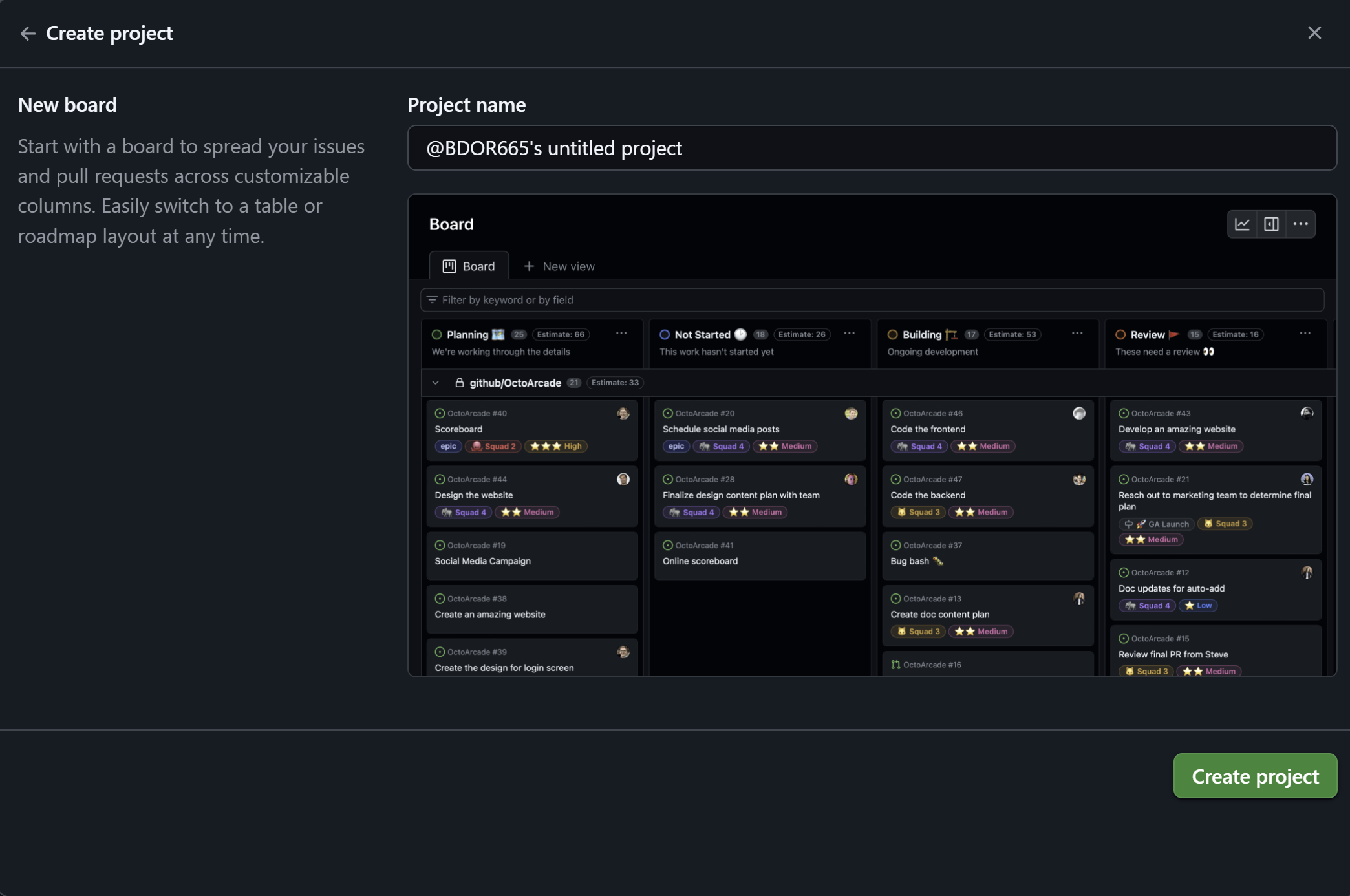Click the filter icon in filter bar
Viewport: 1350px width, 896px height.
click(433, 300)
